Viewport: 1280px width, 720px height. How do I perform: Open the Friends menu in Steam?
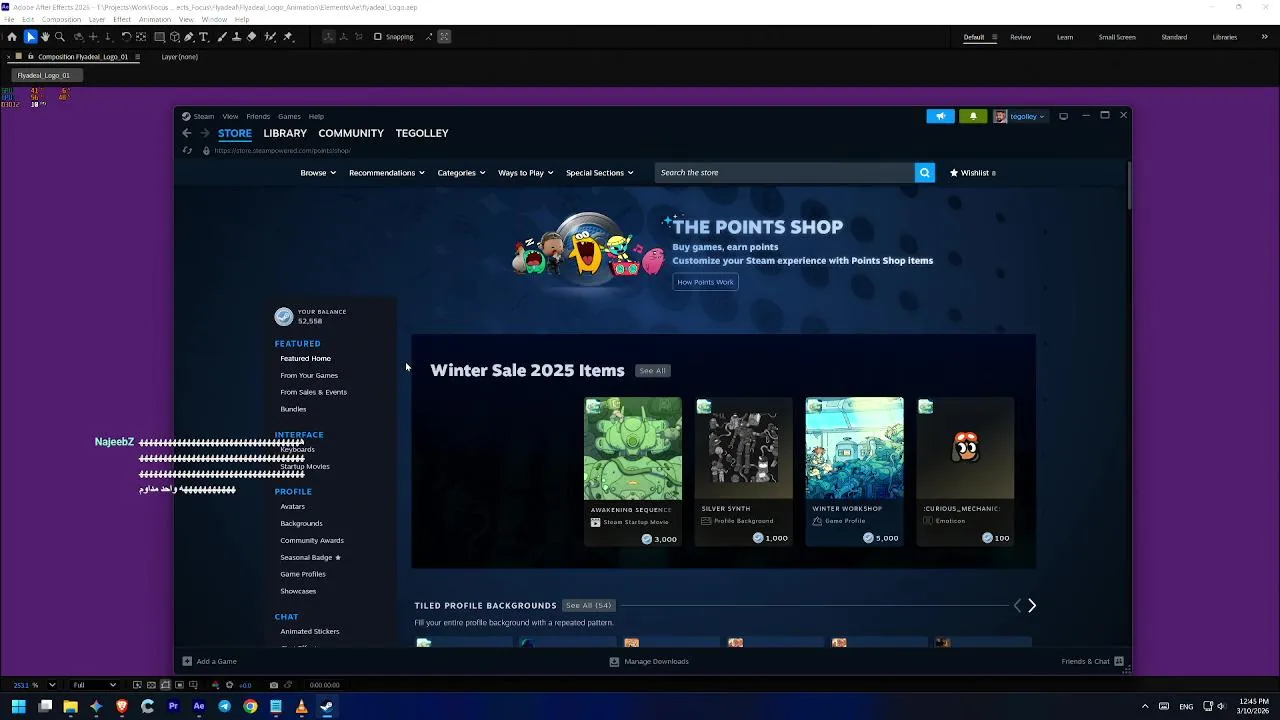pos(258,116)
